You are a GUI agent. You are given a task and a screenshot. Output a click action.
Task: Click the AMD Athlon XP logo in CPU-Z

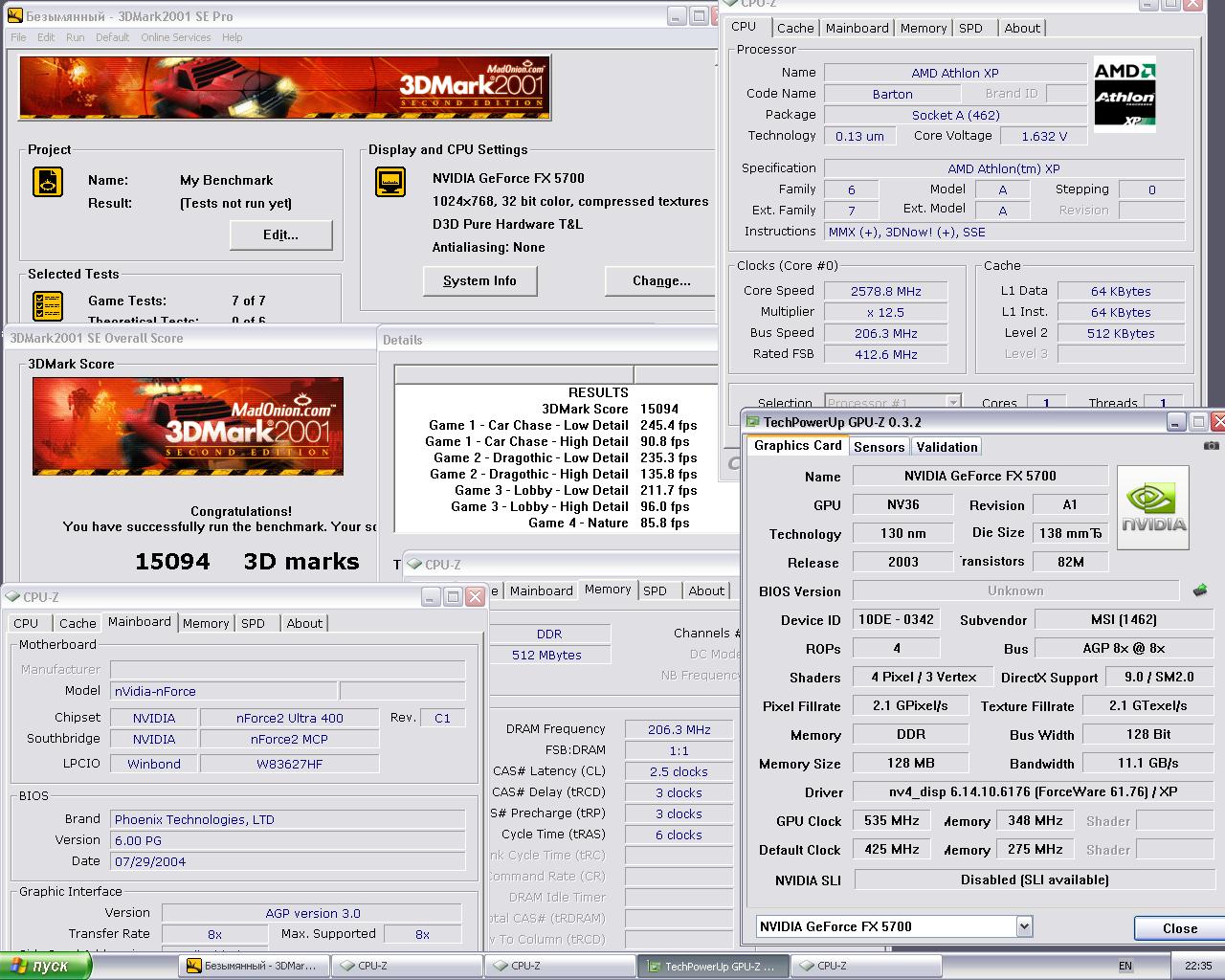(1125, 94)
